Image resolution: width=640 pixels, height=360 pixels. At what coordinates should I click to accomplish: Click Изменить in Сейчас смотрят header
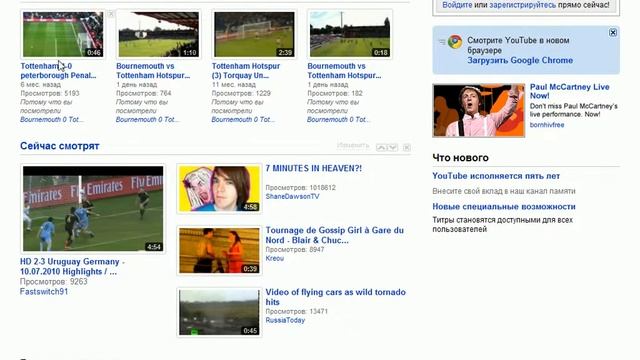click(353, 146)
